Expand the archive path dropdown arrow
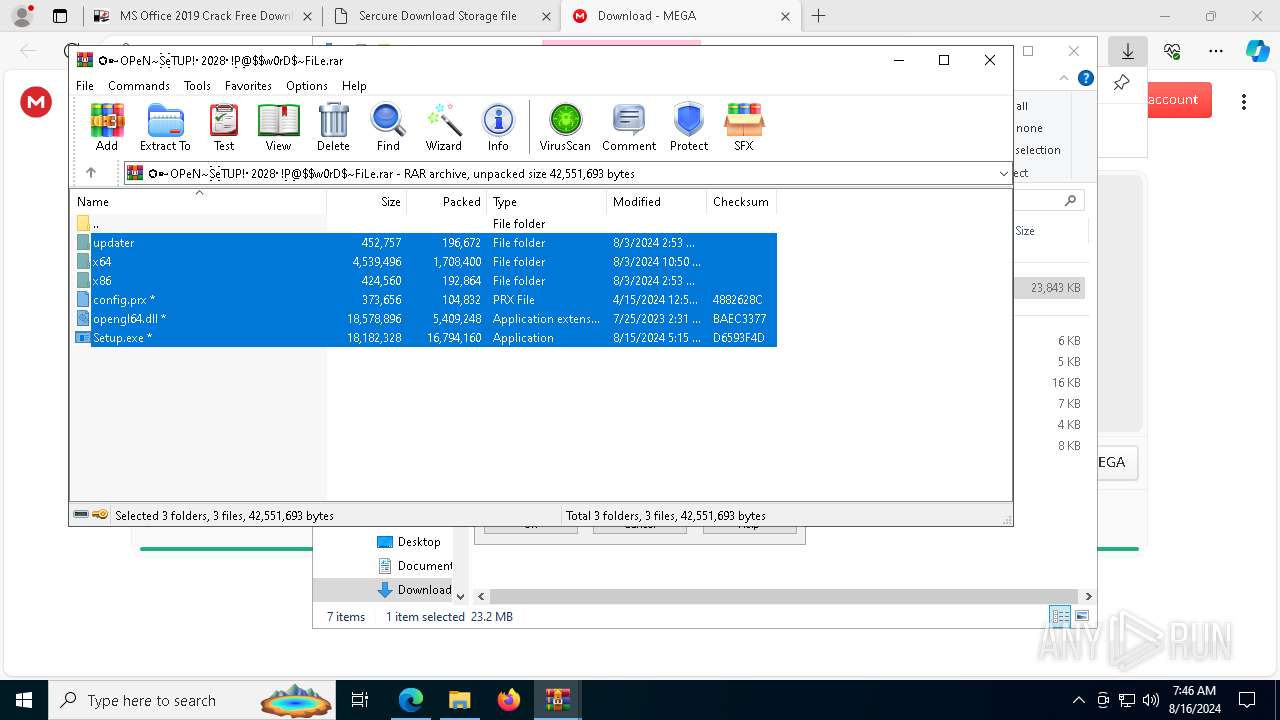This screenshot has height=720, width=1280. pyautogui.click(x=1003, y=173)
